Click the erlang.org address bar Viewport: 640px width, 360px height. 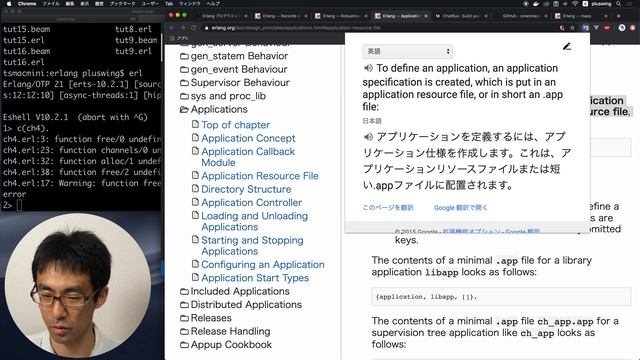[x=380, y=28]
